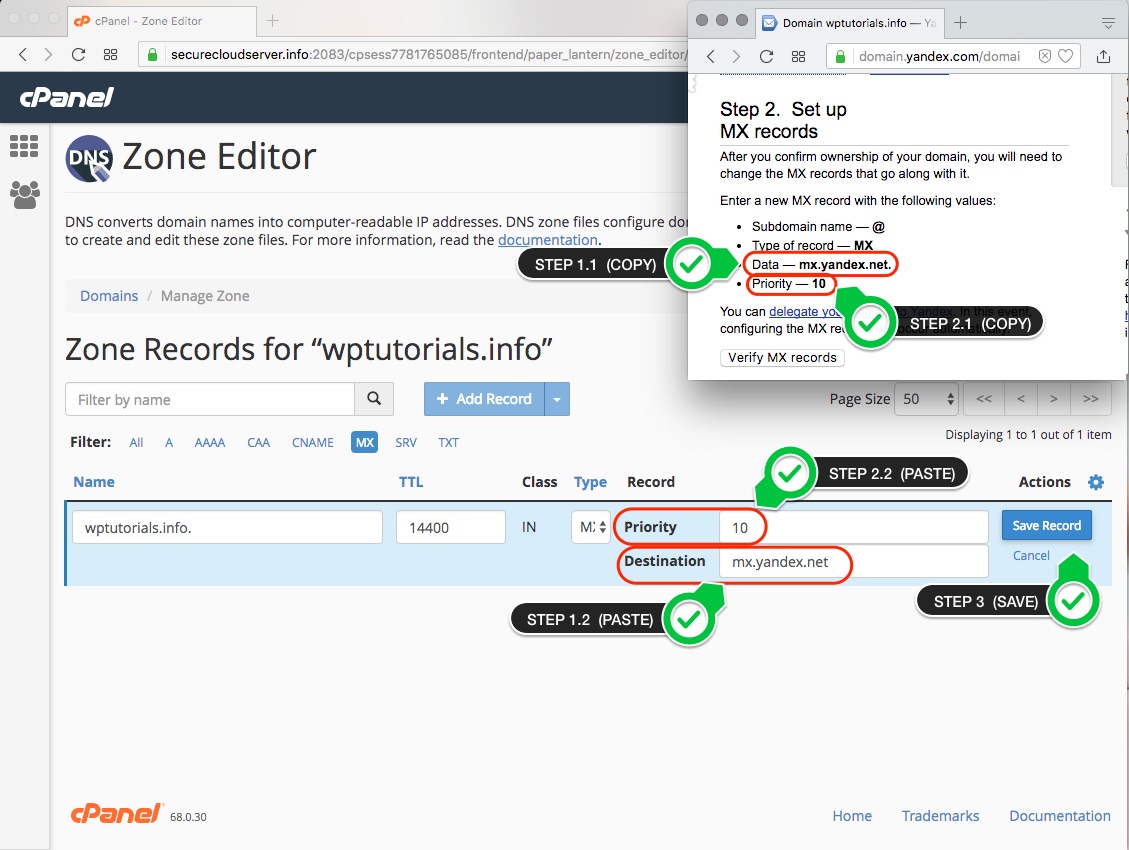
Task: Focus the Filter by name field
Action: point(210,399)
